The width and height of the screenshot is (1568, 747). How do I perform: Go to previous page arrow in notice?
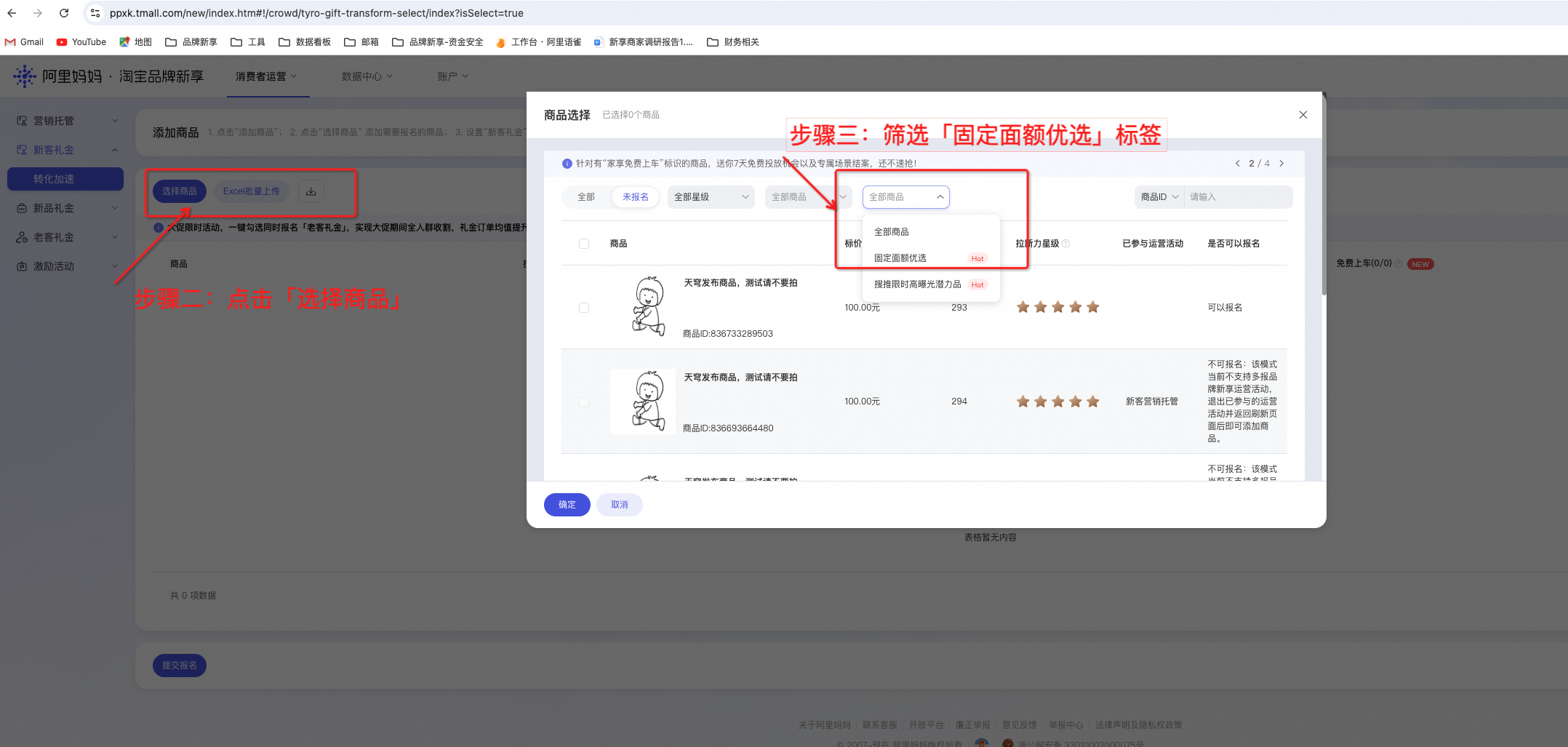pyautogui.click(x=1238, y=164)
